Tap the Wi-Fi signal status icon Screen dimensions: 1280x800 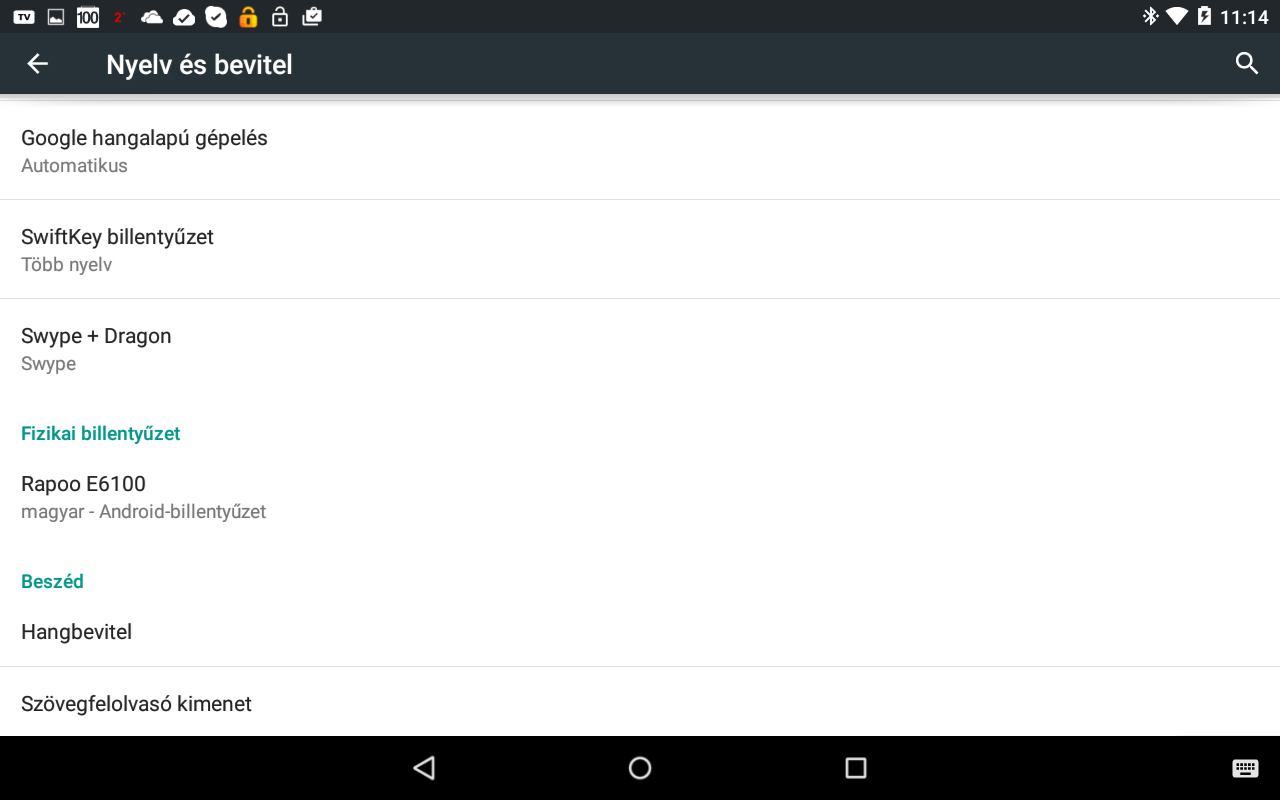click(x=1177, y=16)
